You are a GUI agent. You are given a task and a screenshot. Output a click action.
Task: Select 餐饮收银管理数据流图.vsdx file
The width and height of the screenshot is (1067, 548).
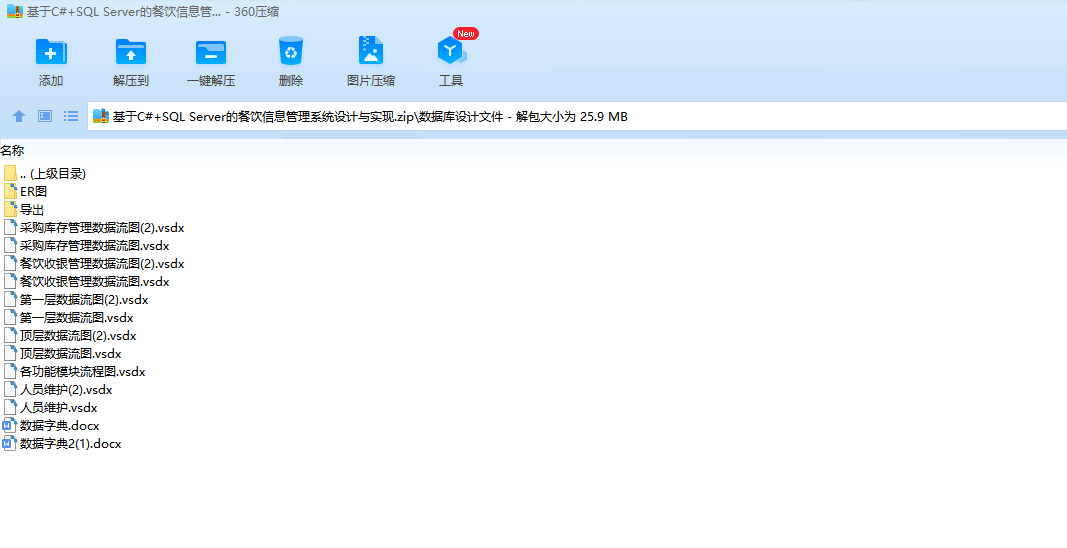[86, 282]
